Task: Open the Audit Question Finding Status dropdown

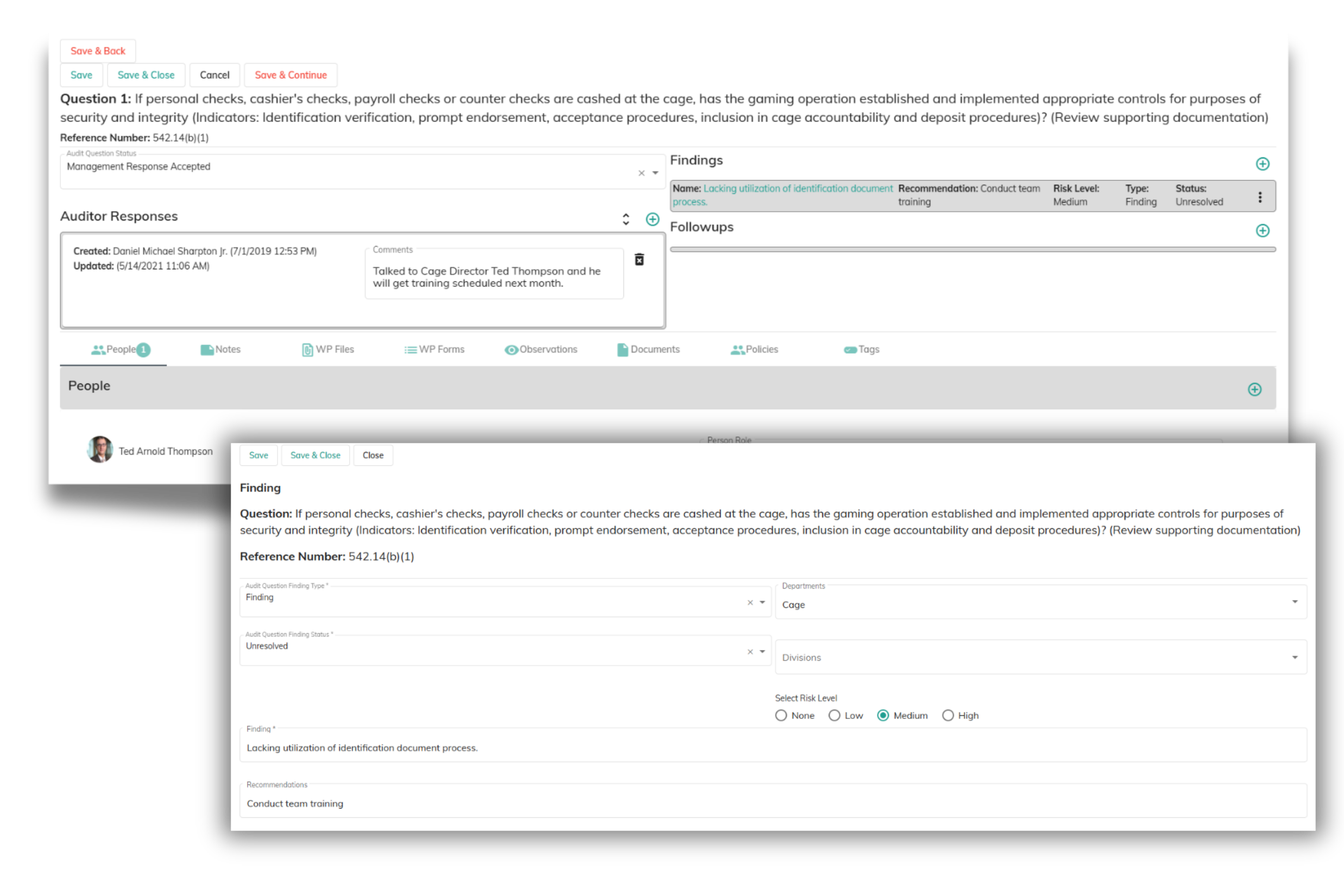Action: click(762, 652)
